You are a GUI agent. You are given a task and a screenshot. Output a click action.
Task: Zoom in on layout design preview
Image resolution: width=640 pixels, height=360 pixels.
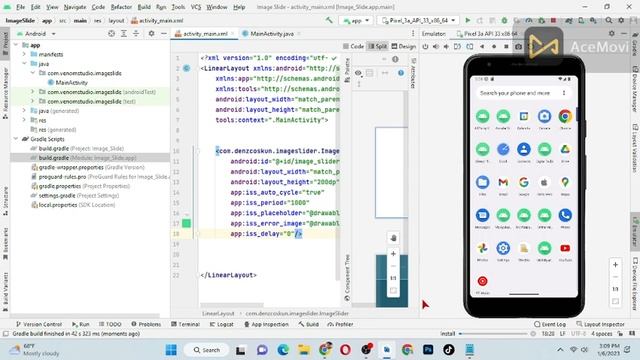[x=393, y=254]
